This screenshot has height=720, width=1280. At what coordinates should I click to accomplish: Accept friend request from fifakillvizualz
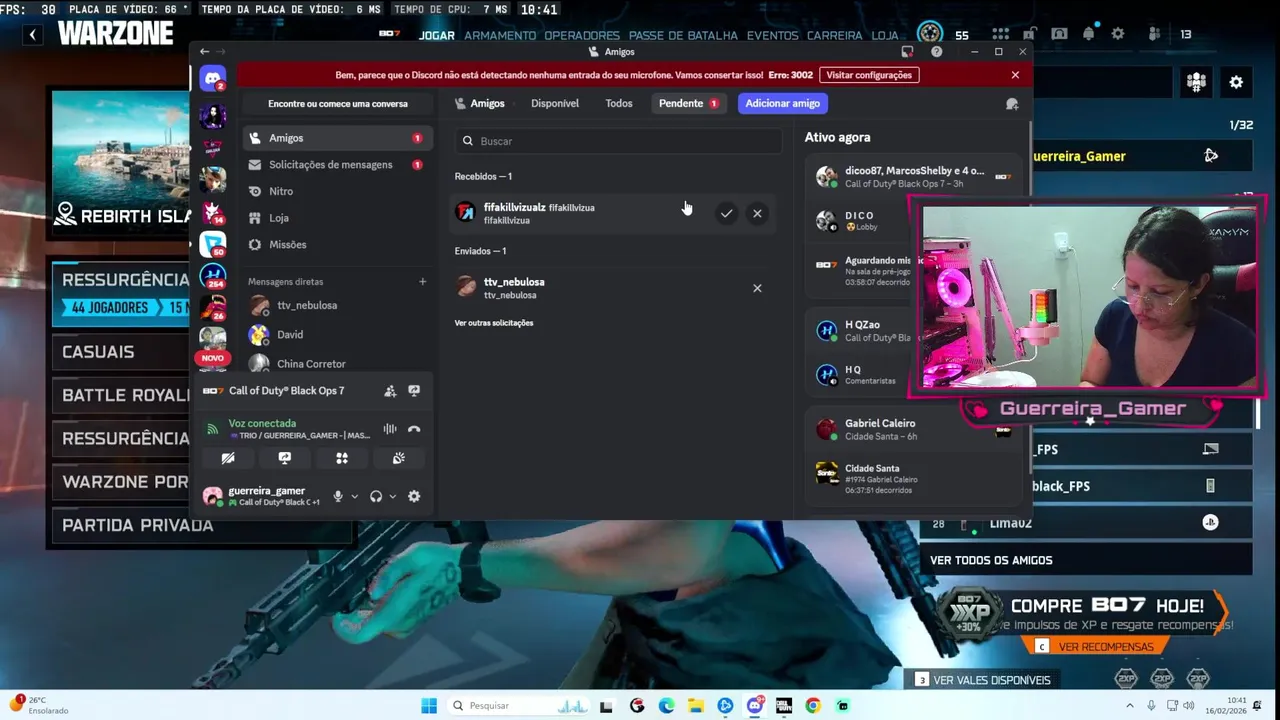[x=726, y=213]
